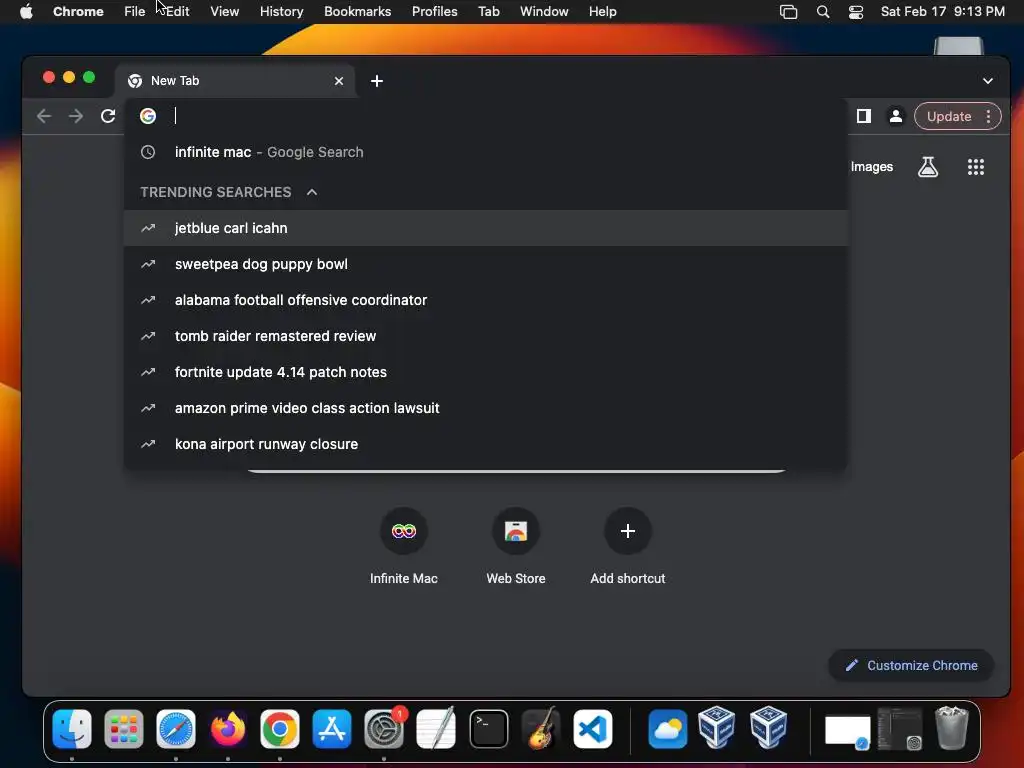The width and height of the screenshot is (1024, 768).
Task: Open the profile avatar menu
Action: pyautogui.click(x=895, y=116)
